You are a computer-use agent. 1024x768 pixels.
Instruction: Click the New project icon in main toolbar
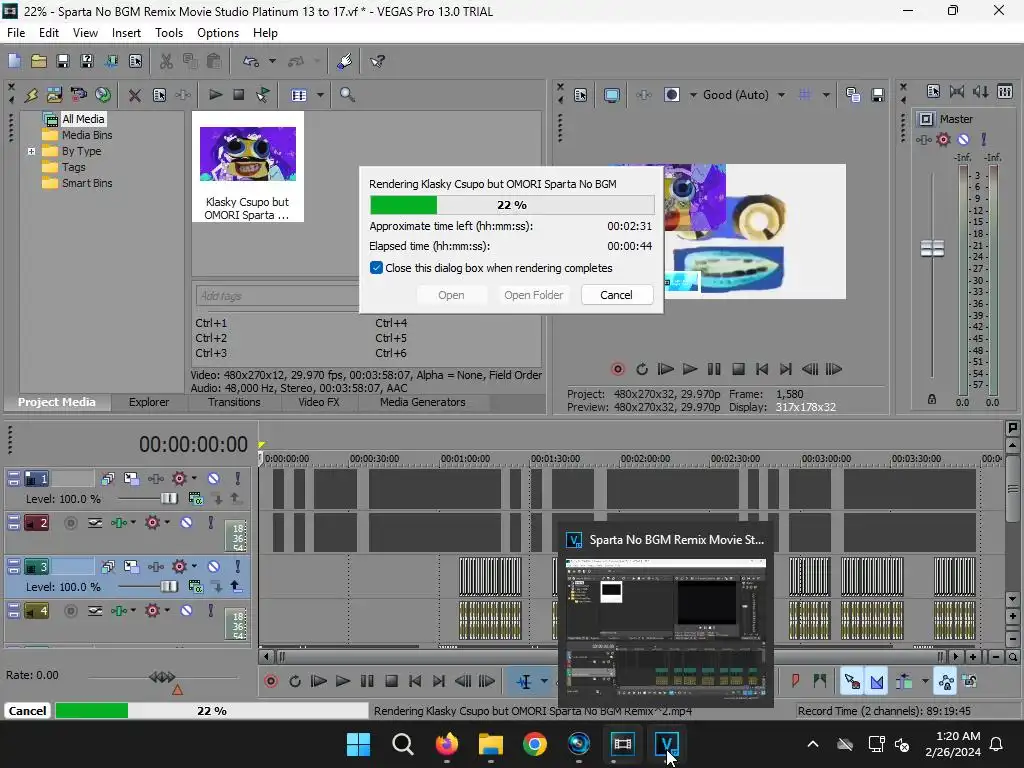[x=14, y=61]
